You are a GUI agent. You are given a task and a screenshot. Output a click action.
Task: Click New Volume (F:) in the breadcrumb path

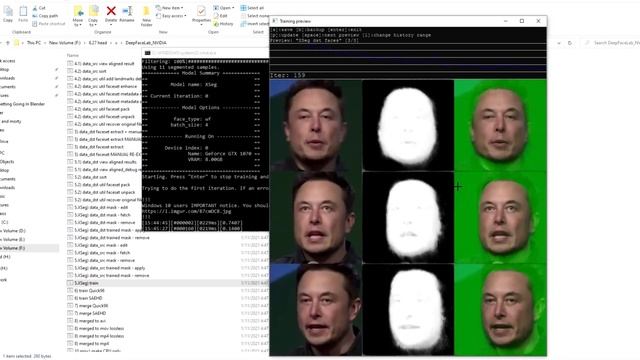(x=64, y=42)
